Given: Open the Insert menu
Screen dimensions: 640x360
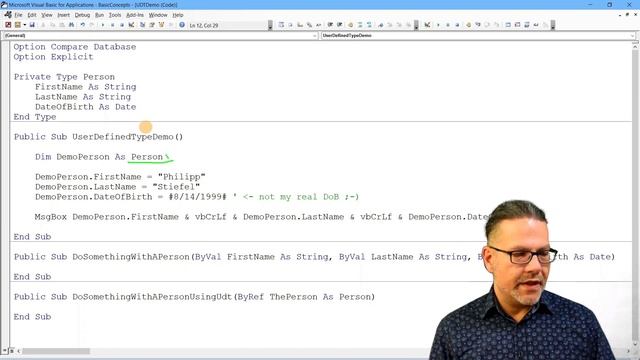Looking at the screenshot, I should point(63,15).
